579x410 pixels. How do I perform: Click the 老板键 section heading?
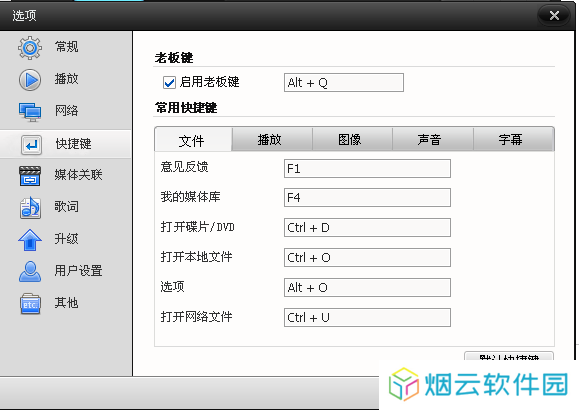[x=174, y=58]
